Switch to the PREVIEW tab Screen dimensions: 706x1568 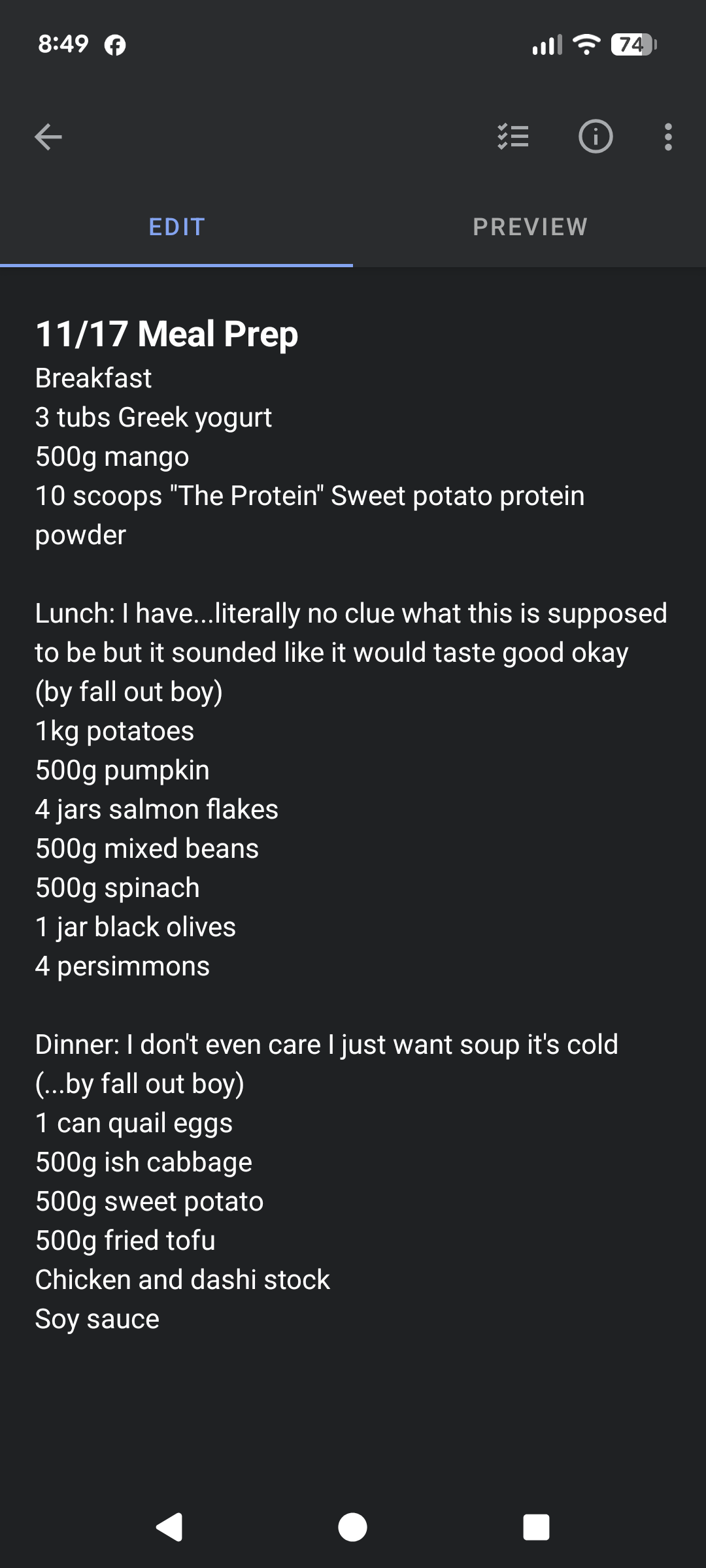(x=529, y=227)
